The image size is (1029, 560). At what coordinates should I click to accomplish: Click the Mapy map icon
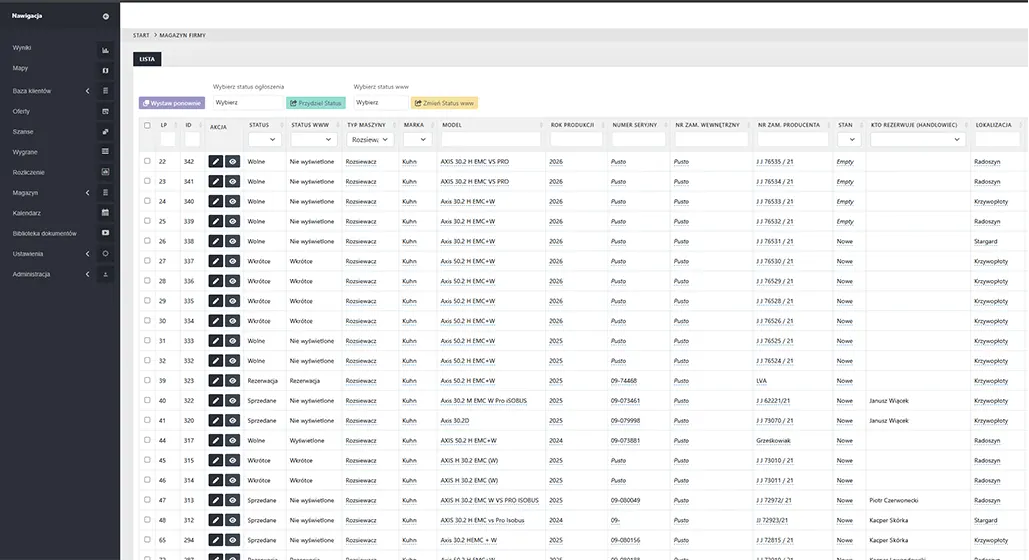[x=106, y=70]
